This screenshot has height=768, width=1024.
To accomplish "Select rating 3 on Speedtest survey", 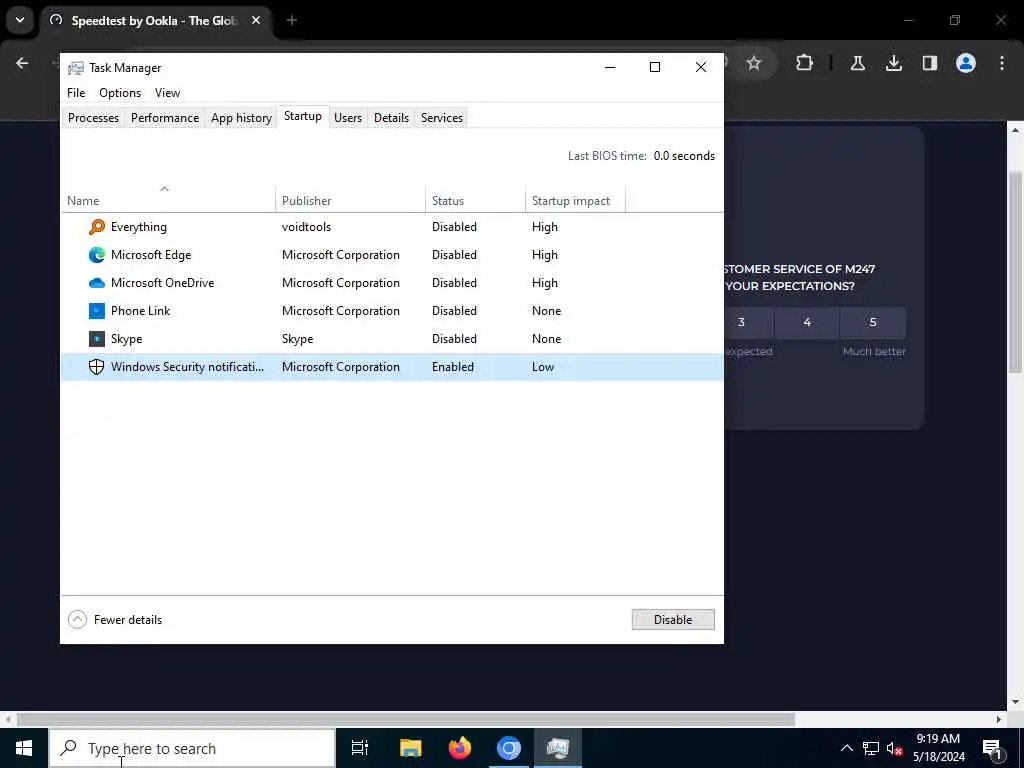I will (748, 322).
